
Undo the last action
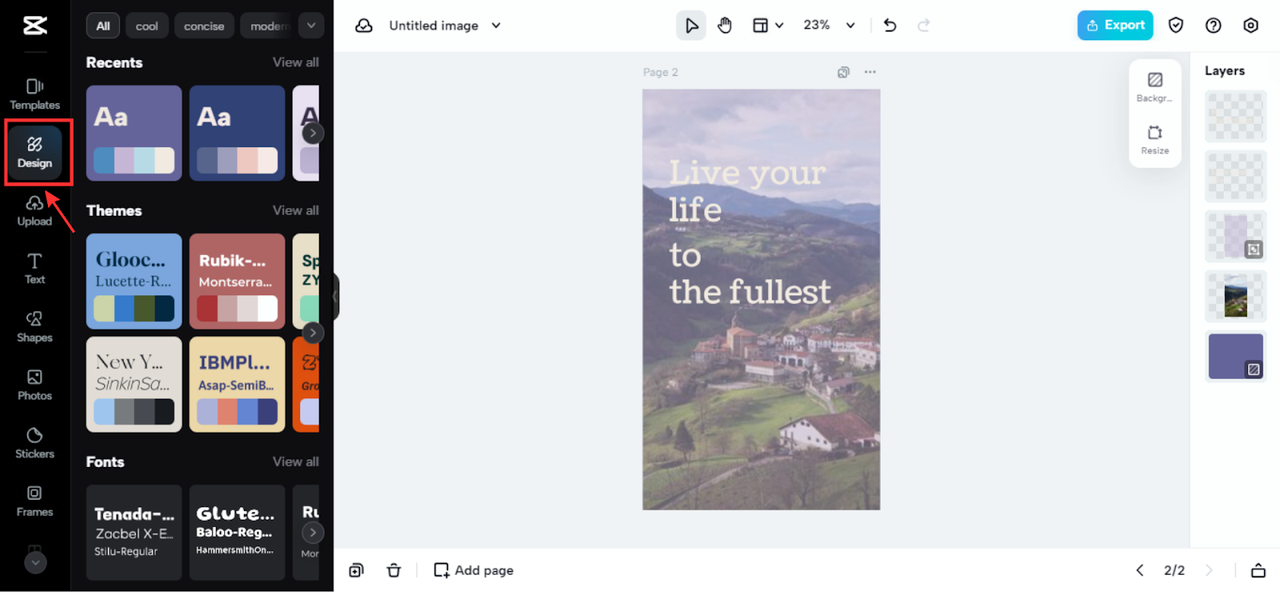coord(890,26)
